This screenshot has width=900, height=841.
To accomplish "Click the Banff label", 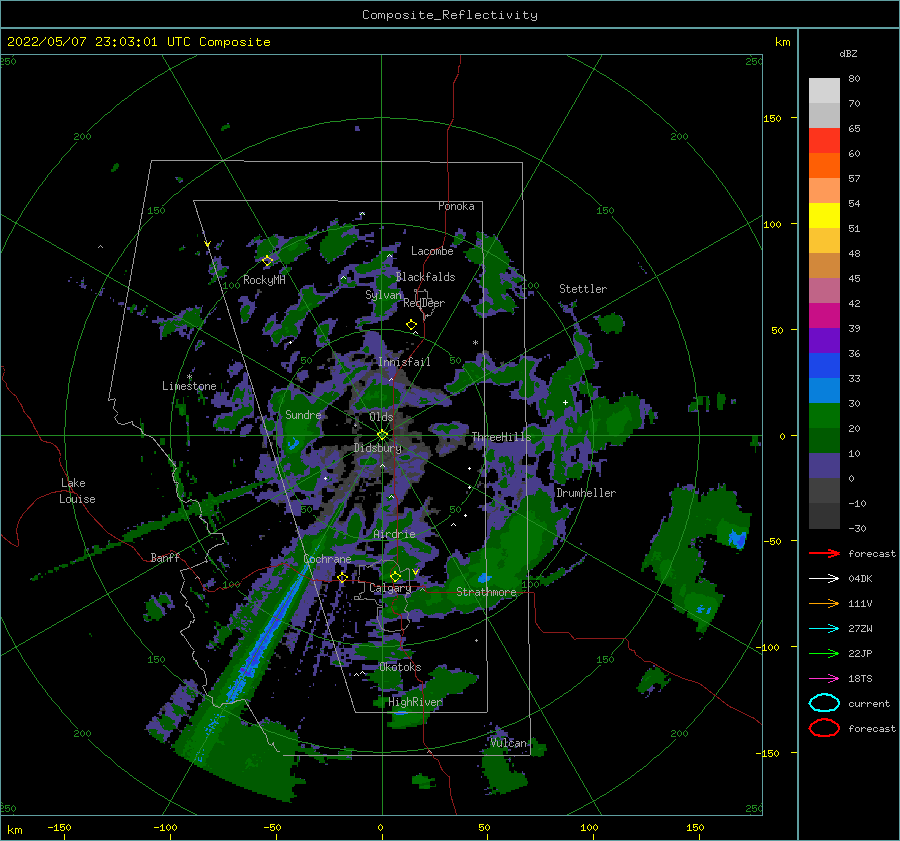I will (x=165, y=557).
